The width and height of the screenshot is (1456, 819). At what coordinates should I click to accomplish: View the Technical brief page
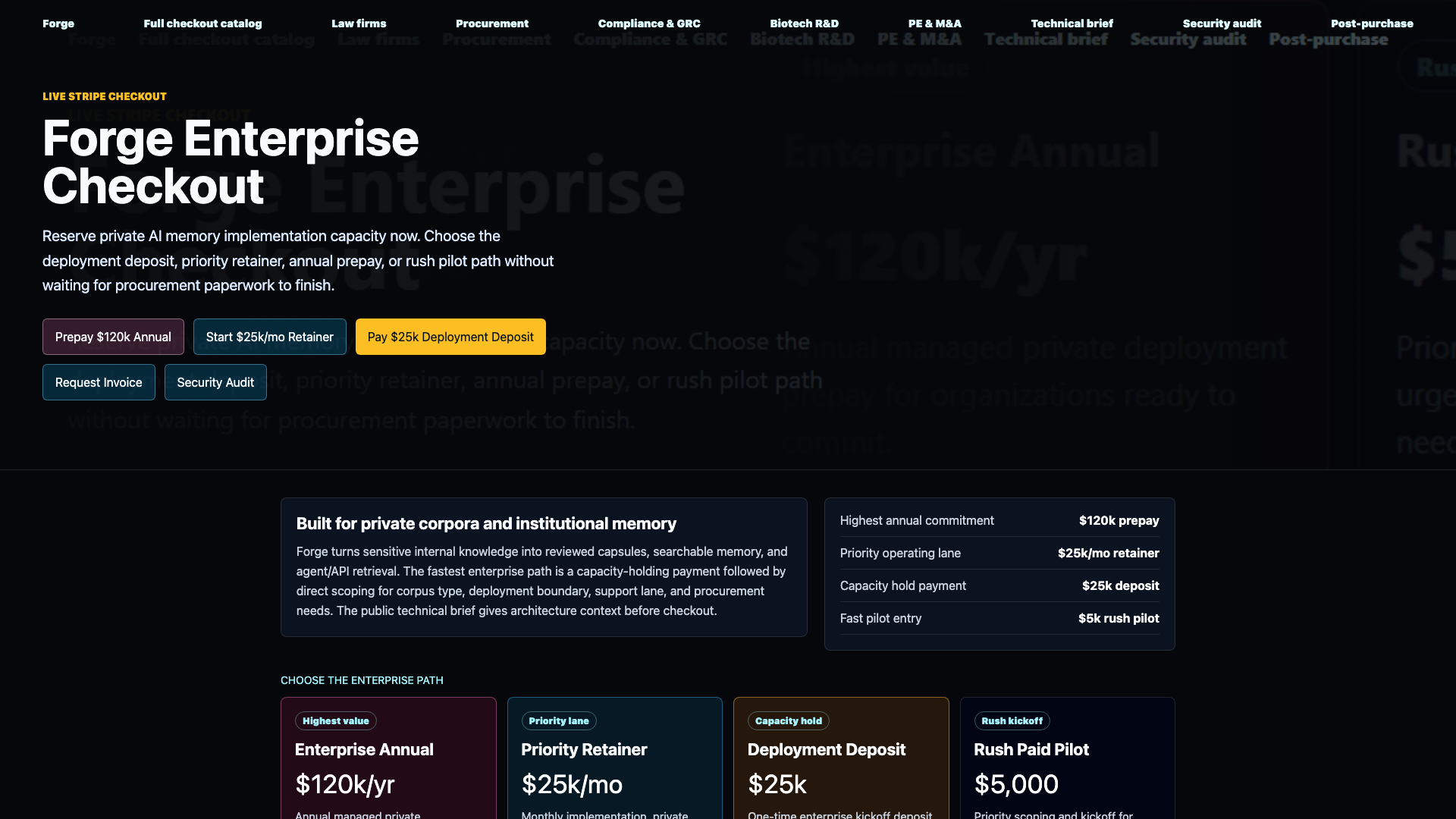[x=1072, y=24]
